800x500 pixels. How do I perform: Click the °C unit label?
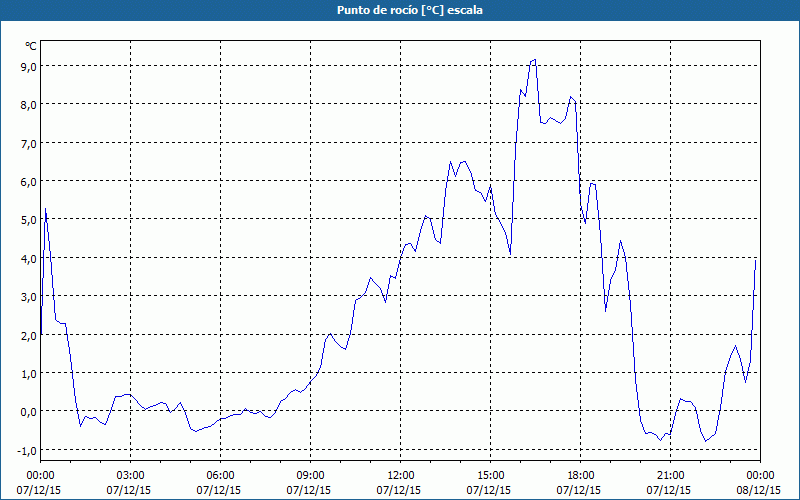pos(31,46)
